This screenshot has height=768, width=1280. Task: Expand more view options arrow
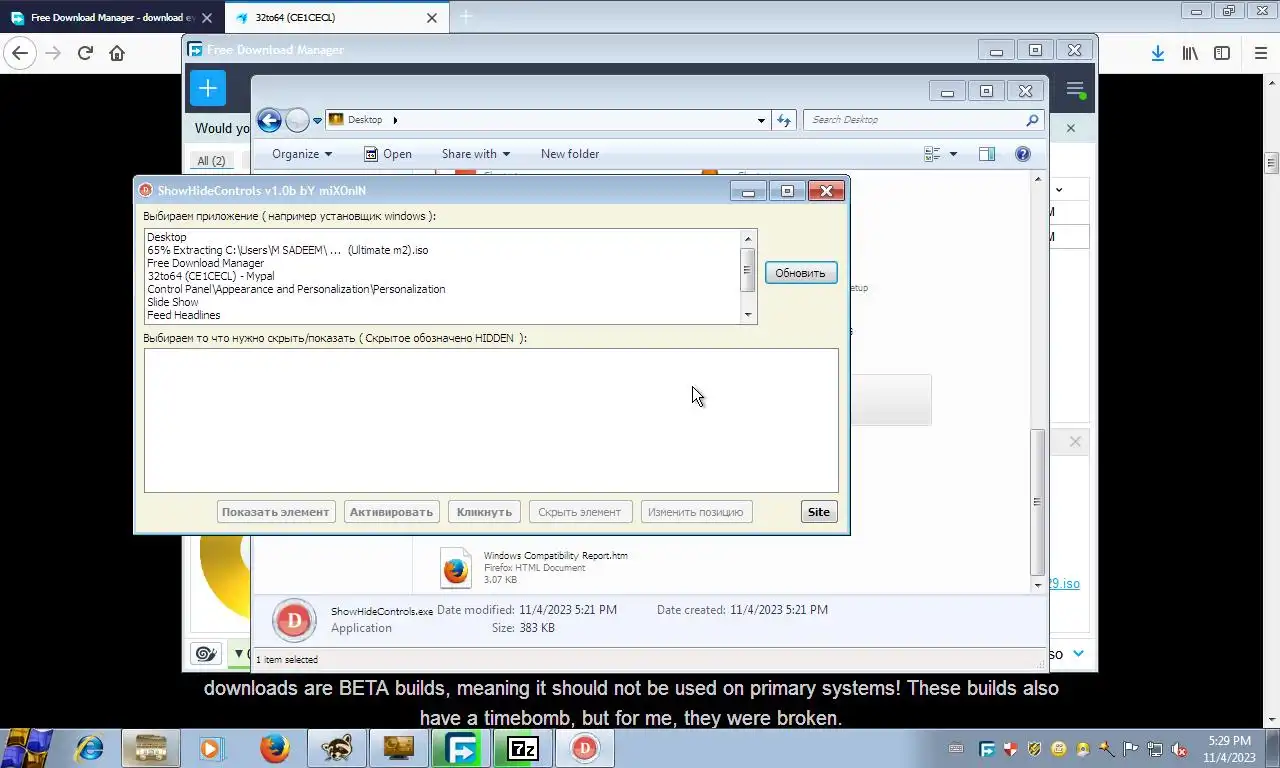(953, 154)
